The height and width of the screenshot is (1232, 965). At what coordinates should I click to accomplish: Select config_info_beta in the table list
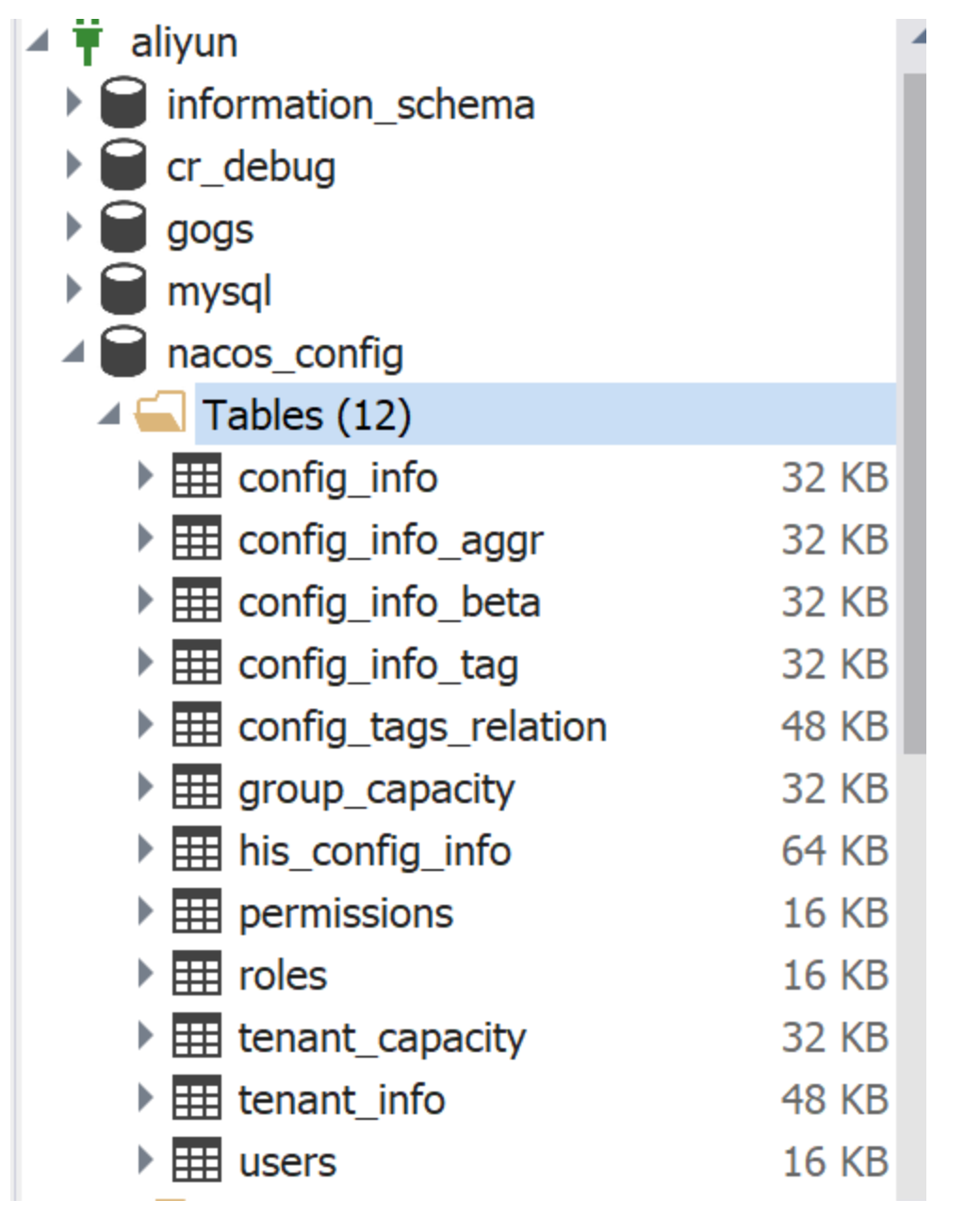pos(388,602)
